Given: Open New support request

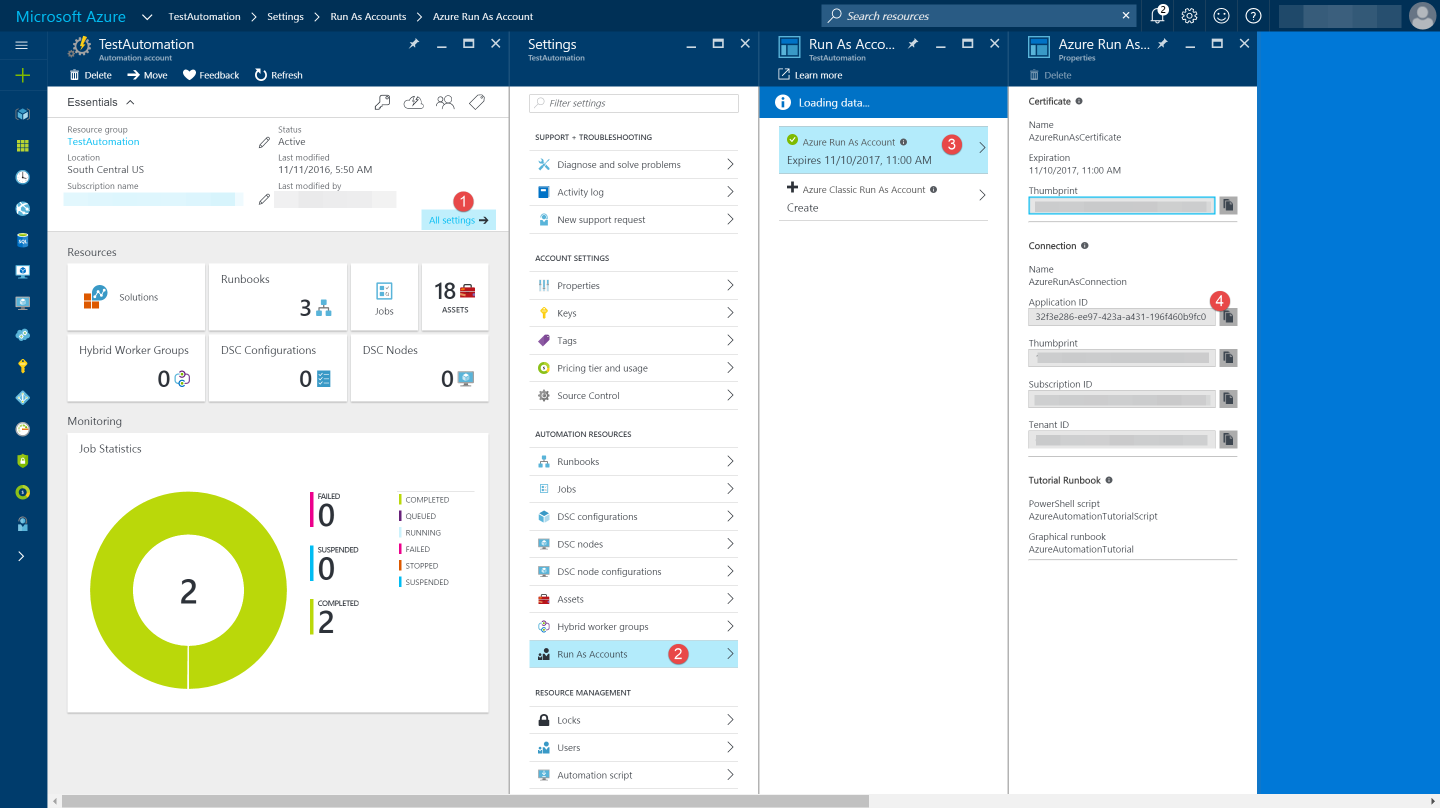Looking at the screenshot, I should point(636,219).
